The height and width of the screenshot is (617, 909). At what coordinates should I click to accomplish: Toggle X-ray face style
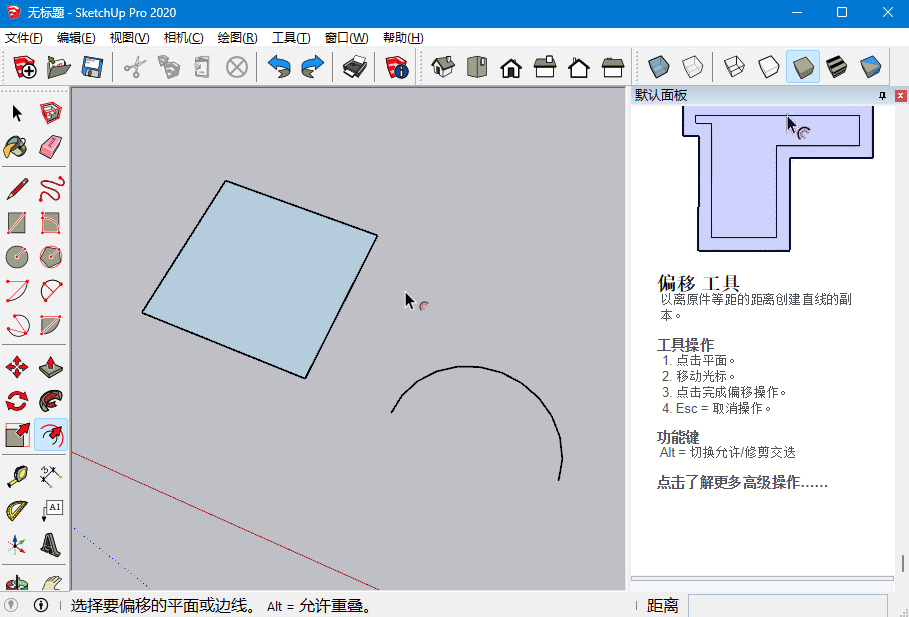point(658,67)
